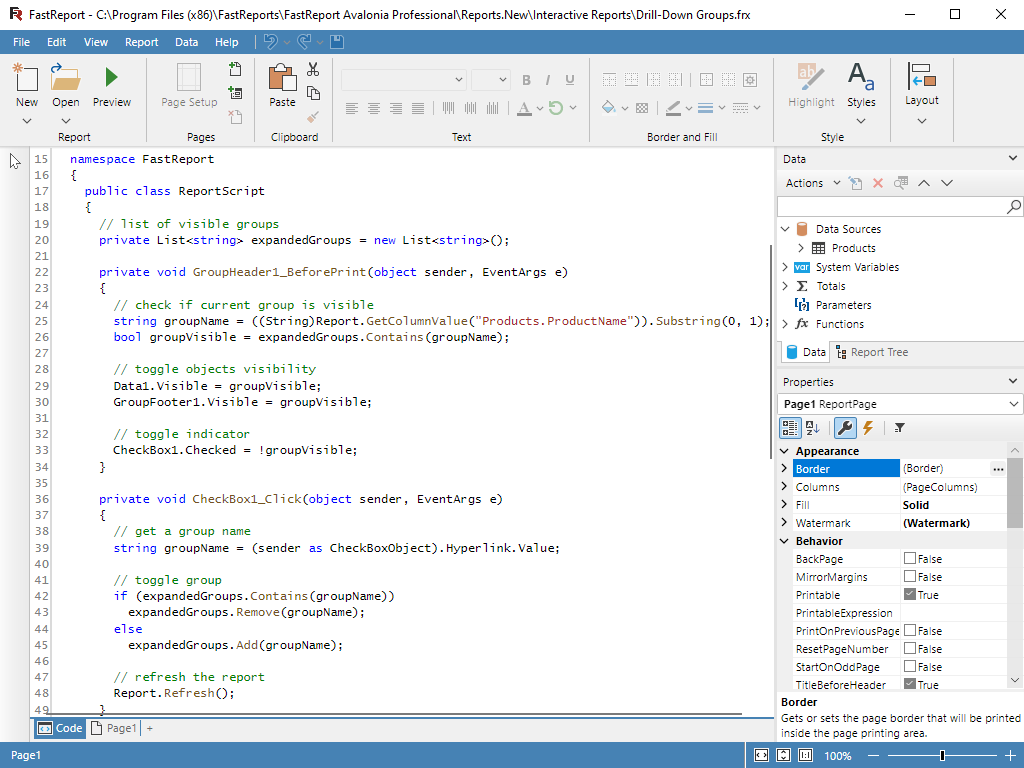Click the Save floppy disk icon
1024x768 pixels.
coord(337,42)
